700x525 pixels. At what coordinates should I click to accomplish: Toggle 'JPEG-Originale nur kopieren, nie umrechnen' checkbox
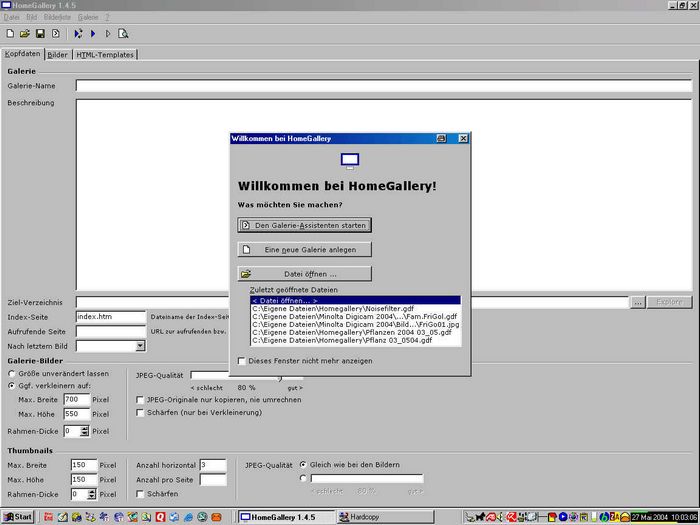[140, 400]
